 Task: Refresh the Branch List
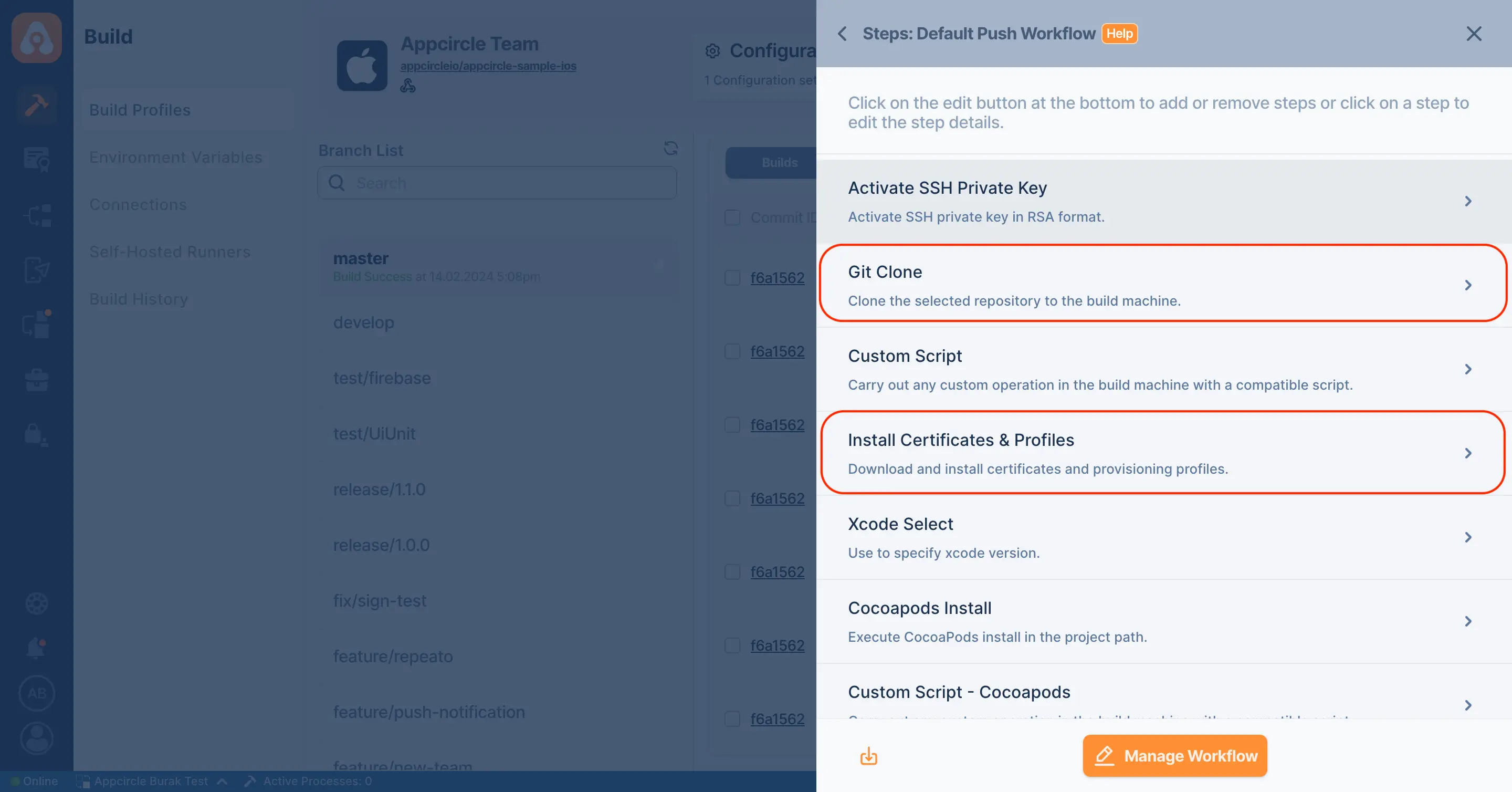pyautogui.click(x=671, y=148)
